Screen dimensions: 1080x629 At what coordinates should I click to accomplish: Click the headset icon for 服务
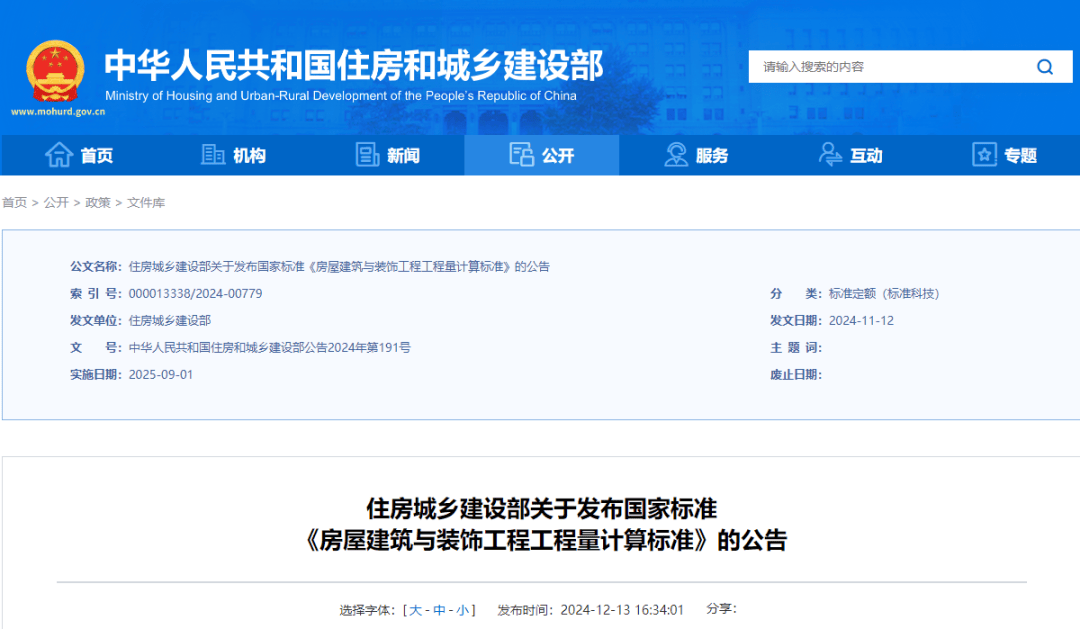point(676,155)
